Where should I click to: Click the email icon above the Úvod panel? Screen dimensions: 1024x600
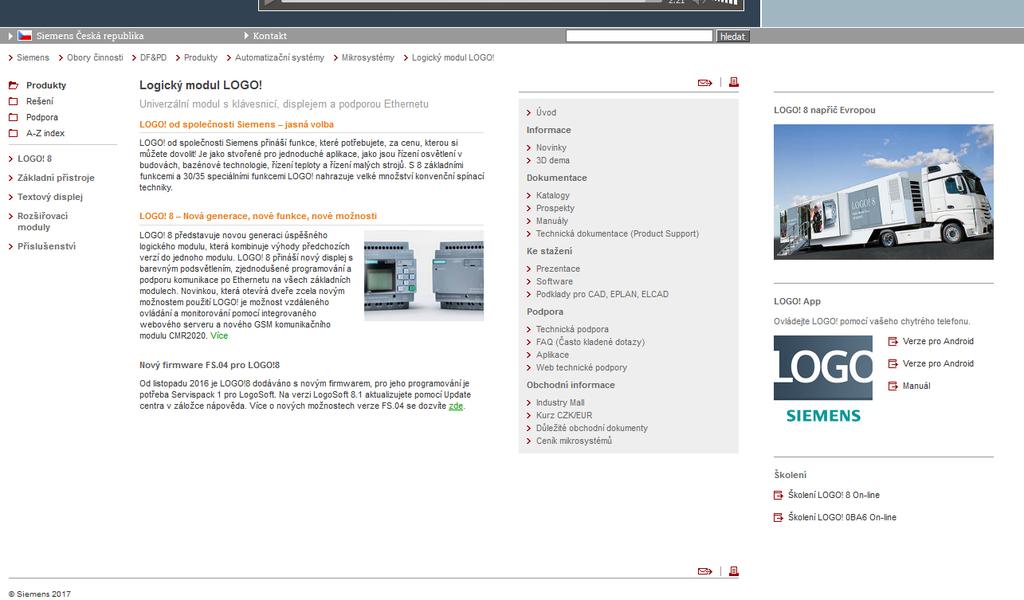[705, 83]
